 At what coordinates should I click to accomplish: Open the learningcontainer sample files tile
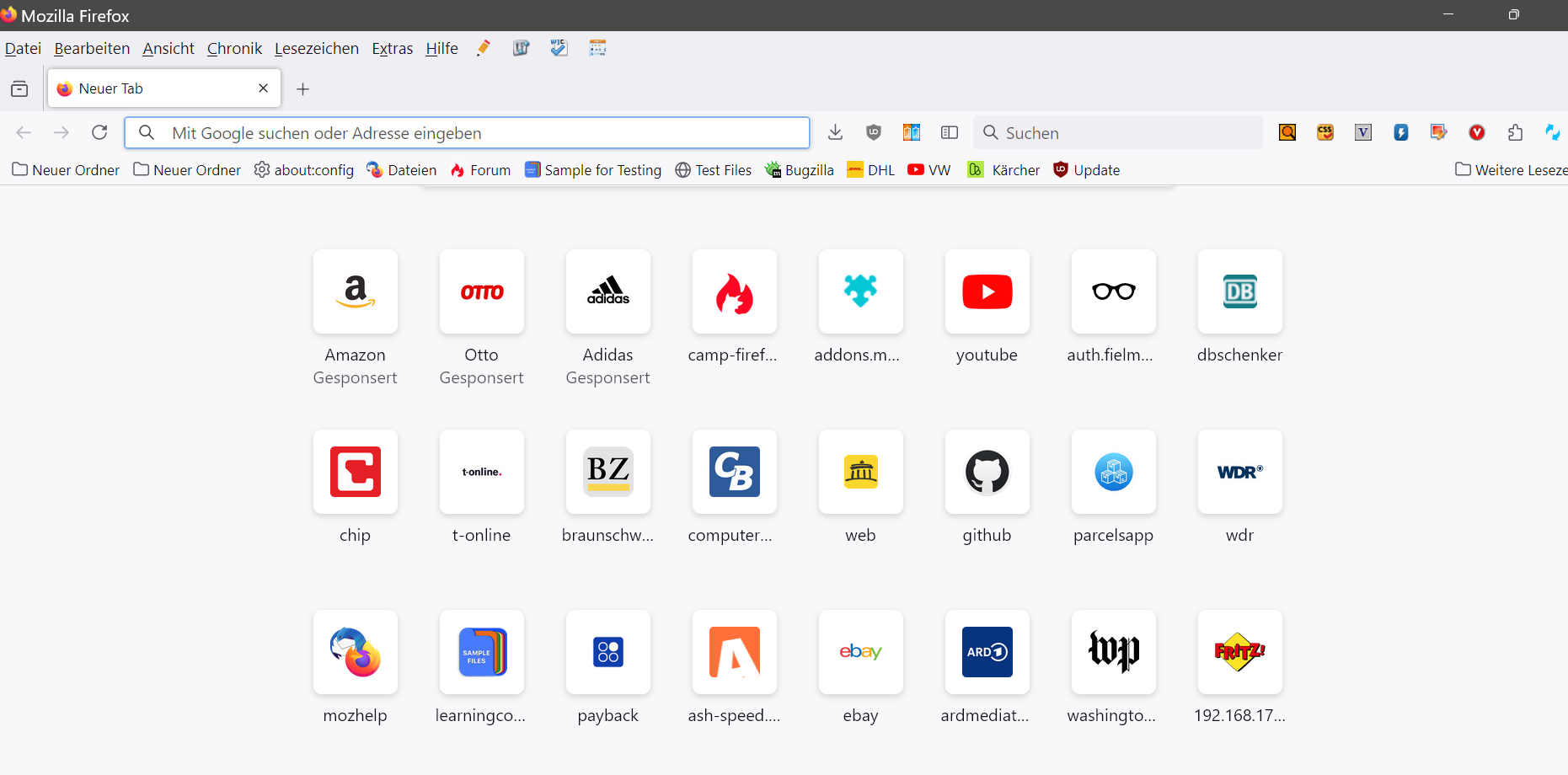point(482,652)
